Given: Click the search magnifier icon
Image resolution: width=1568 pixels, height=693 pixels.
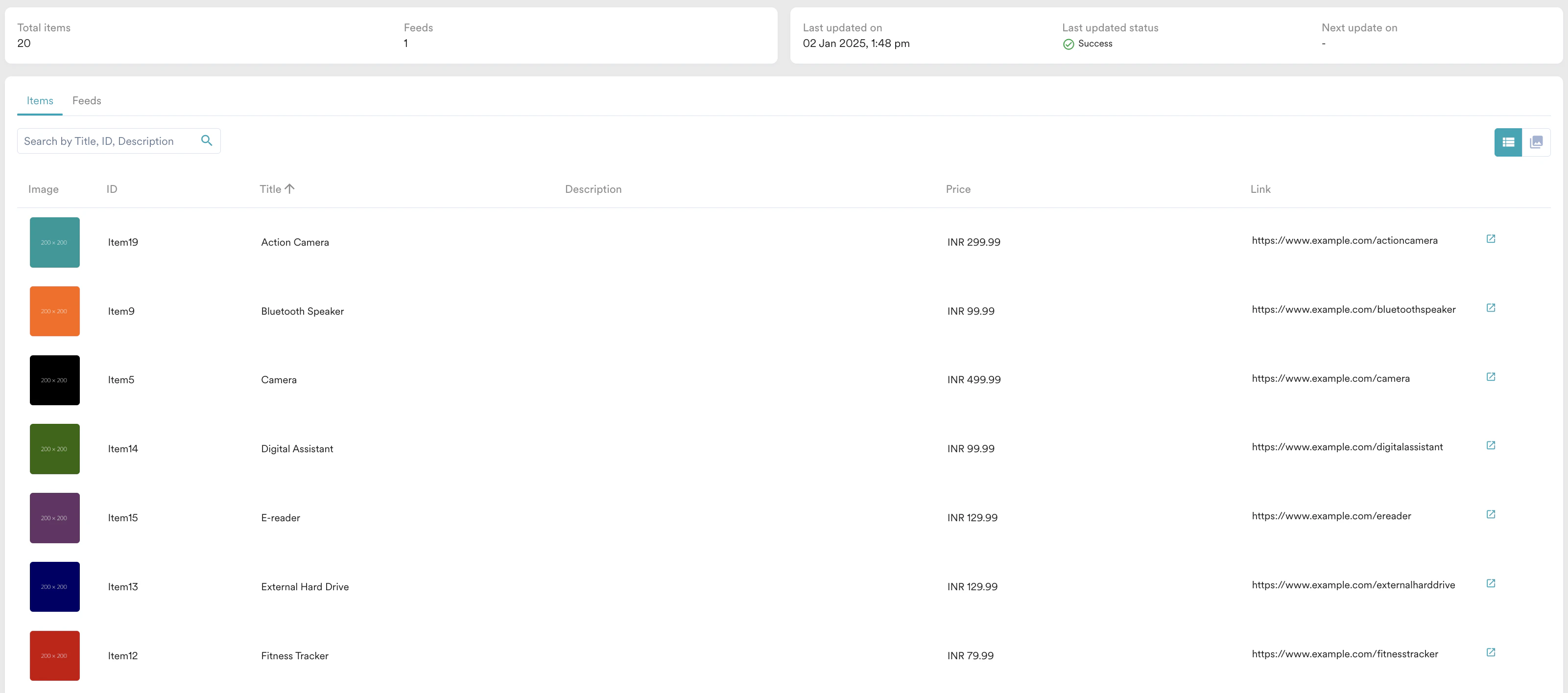Looking at the screenshot, I should 207,140.
